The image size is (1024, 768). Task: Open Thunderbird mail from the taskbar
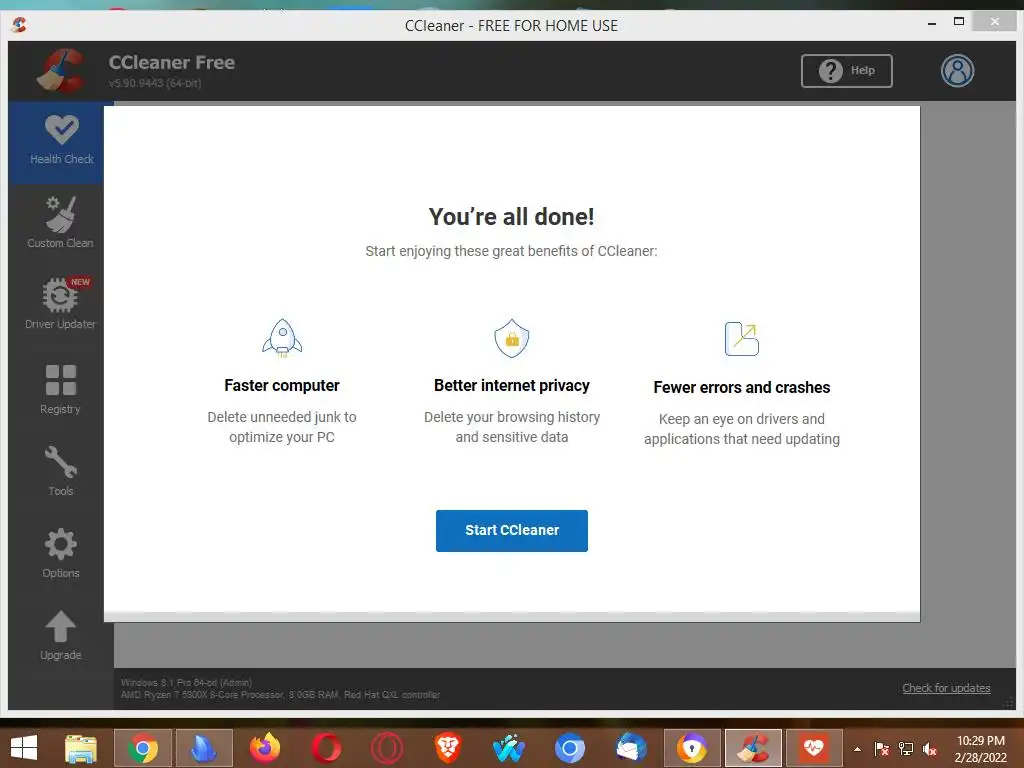pos(631,748)
